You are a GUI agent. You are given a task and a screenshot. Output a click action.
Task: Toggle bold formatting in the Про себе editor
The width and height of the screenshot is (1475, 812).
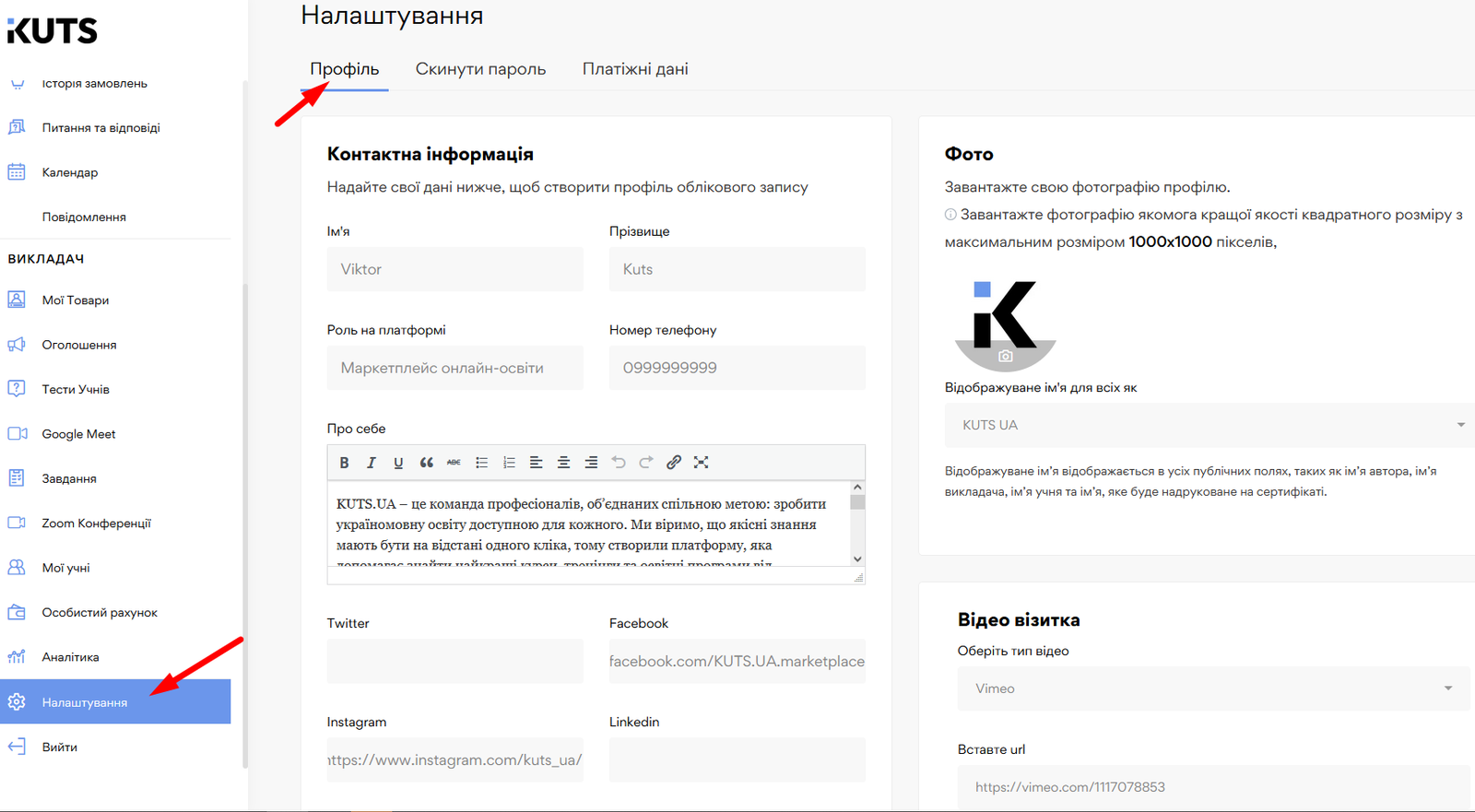344,463
